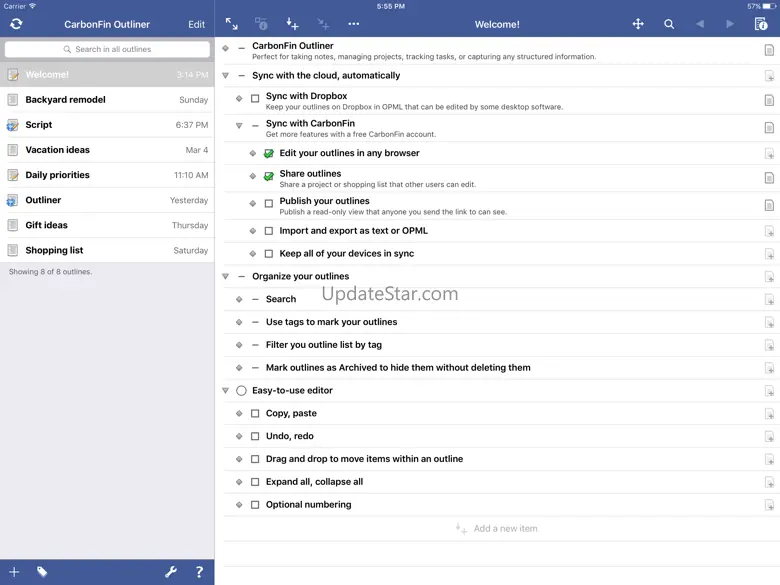This screenshot has height=585, width=780.
Task: Tap the diamond handle beside Use tags item
Action: [239, 322]
